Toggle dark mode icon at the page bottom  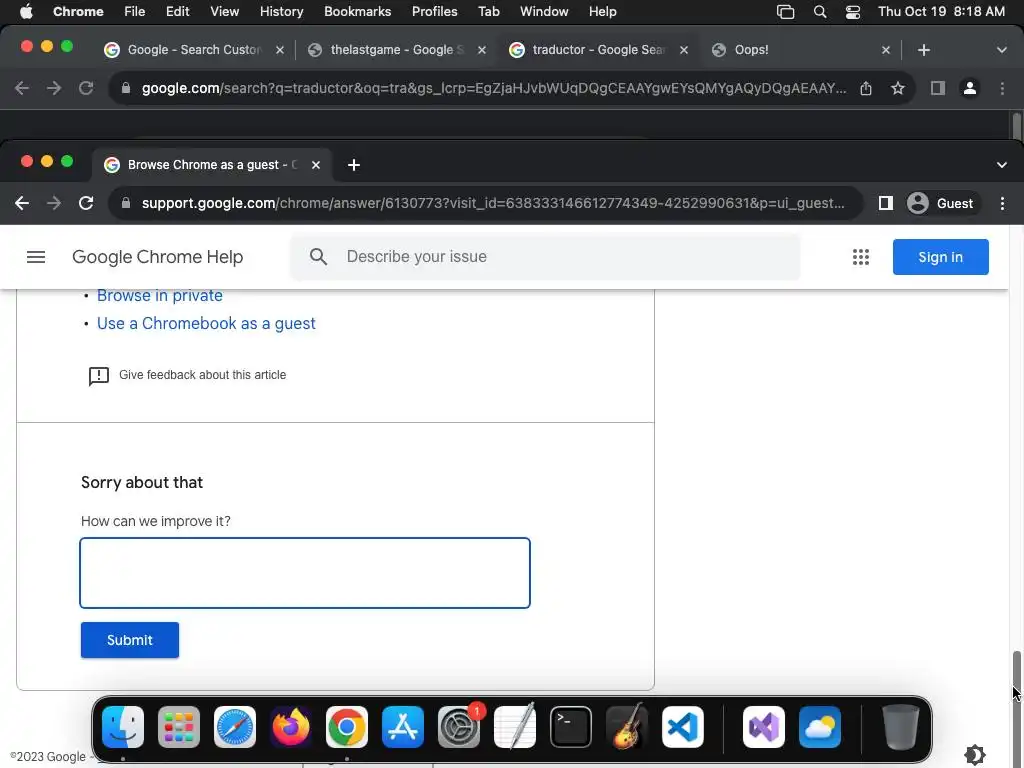pyautogui.click(x=975, y=755)
